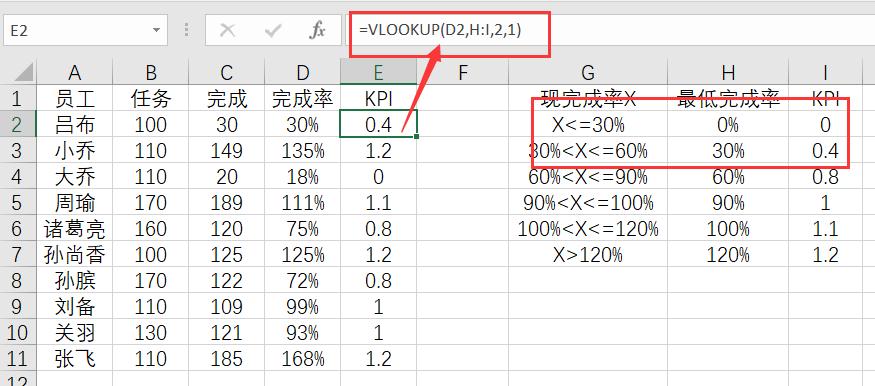The width and height of the screenshot is (875, 386).
Task: Click the Name Box showing E2
Action: click(x=84, y=30)
